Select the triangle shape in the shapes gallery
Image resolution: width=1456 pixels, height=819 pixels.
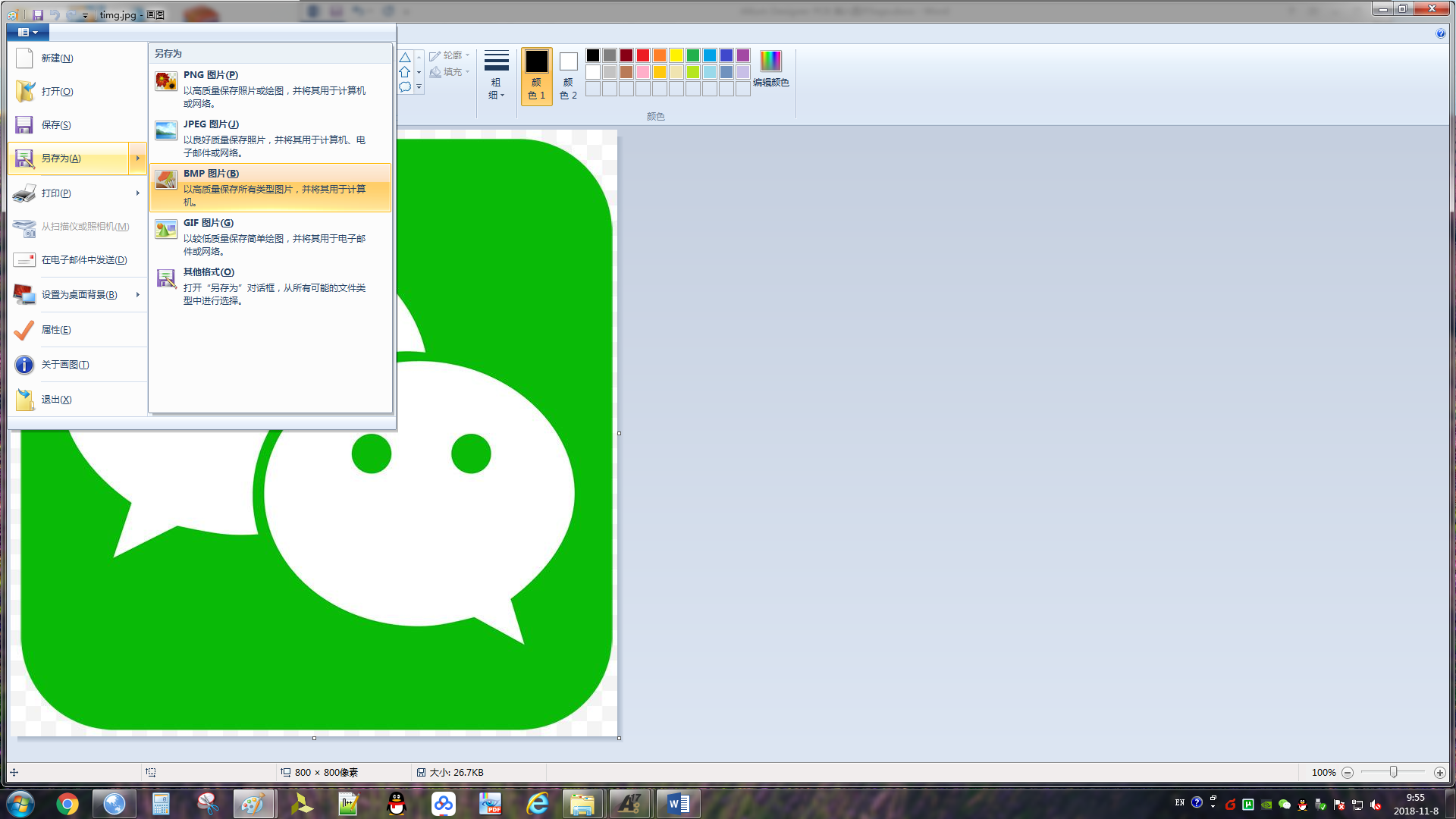click(405, 58)
